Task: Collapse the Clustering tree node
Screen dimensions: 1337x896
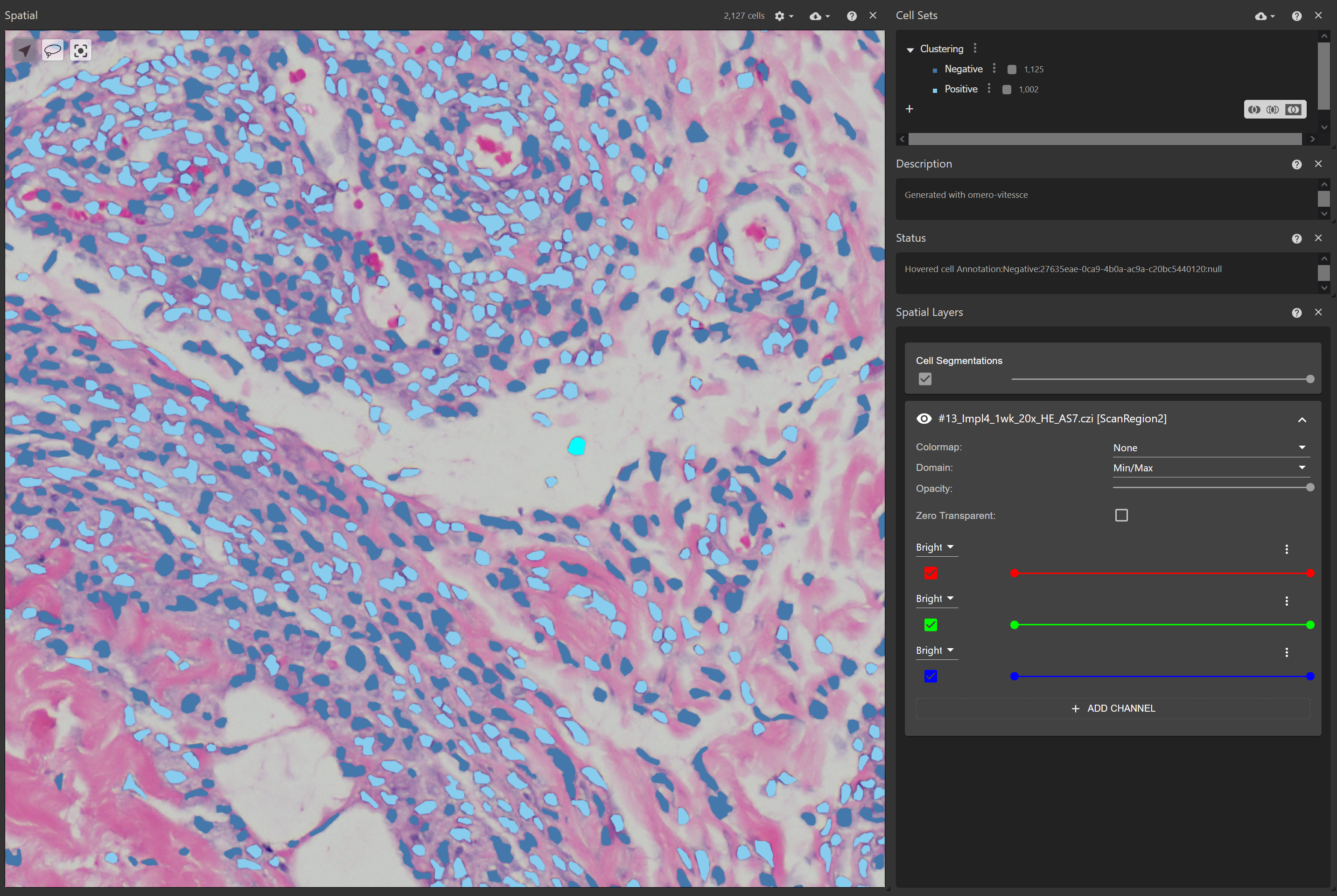Action: point(910,50)
